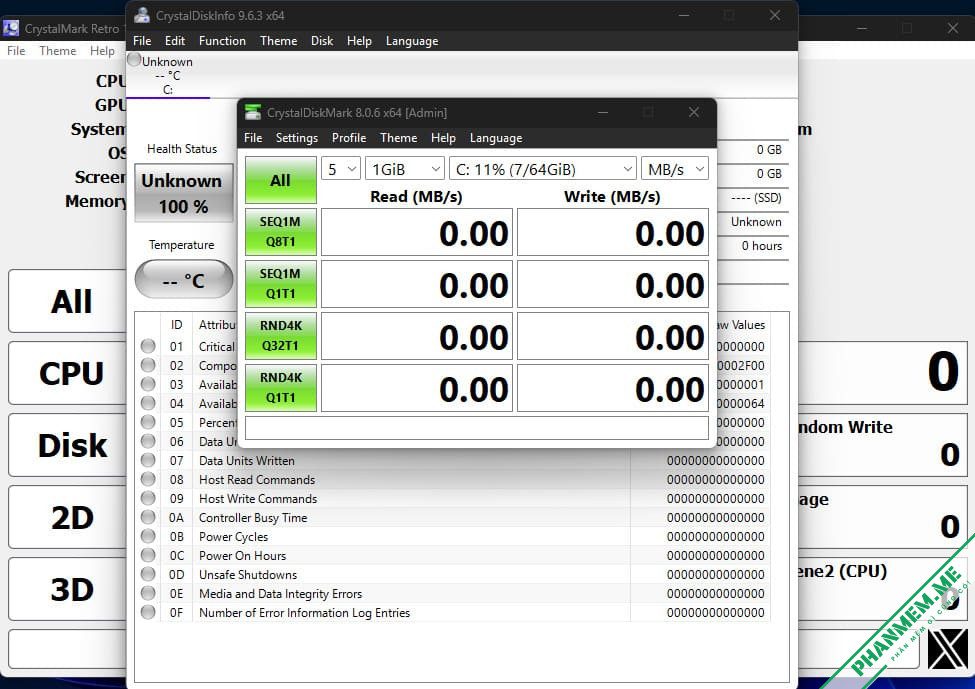The height and width of the screenshot is (689, 975).
Task: Click the 2D benchmark button in CrystalMark Retro
Action: click(67, 517)
